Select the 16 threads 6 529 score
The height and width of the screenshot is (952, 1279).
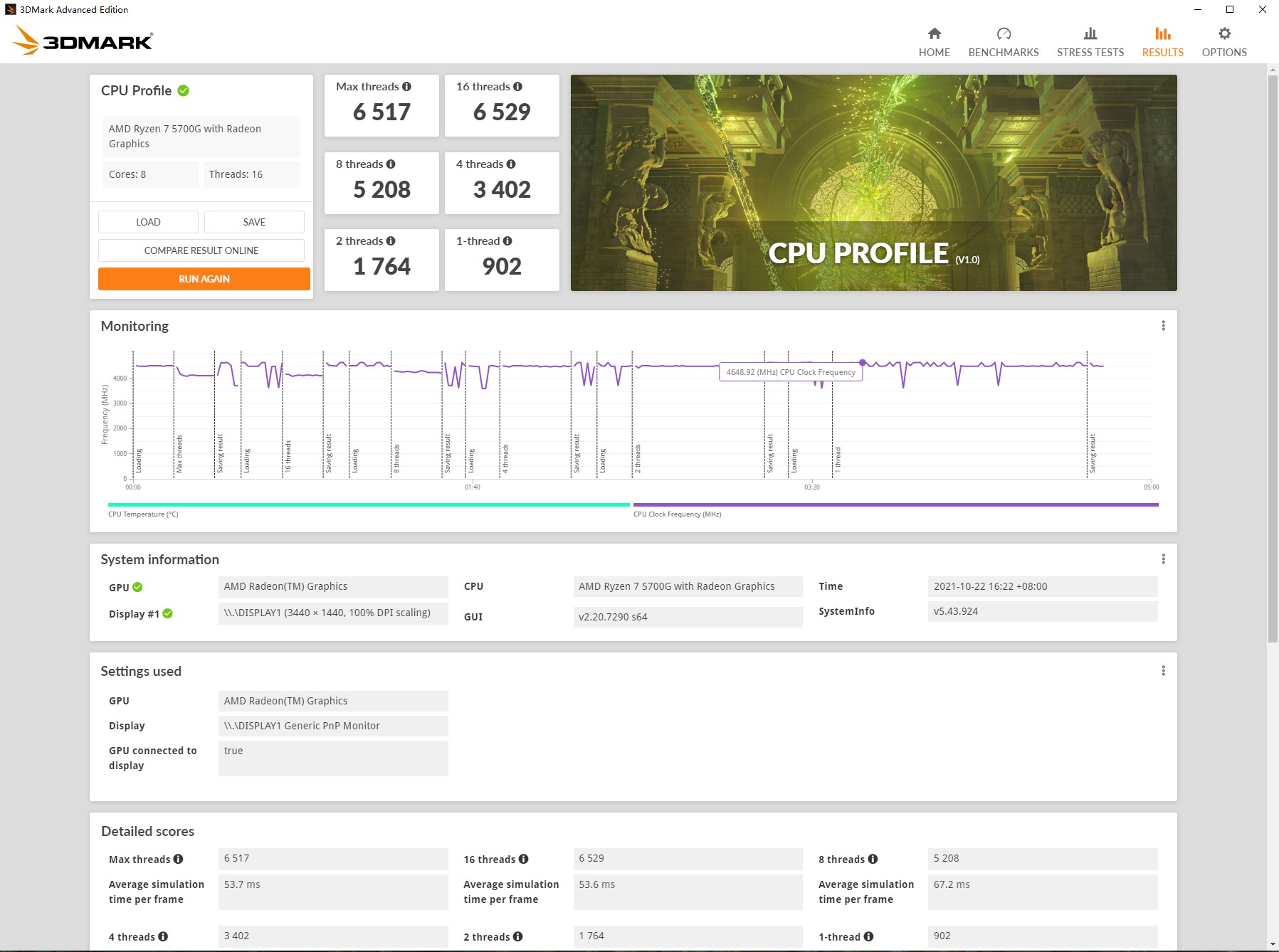(x=502, y=112)
